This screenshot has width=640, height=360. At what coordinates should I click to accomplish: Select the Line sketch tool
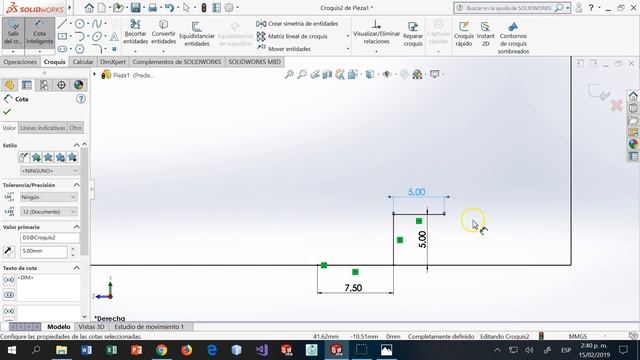tap(62, 24)
